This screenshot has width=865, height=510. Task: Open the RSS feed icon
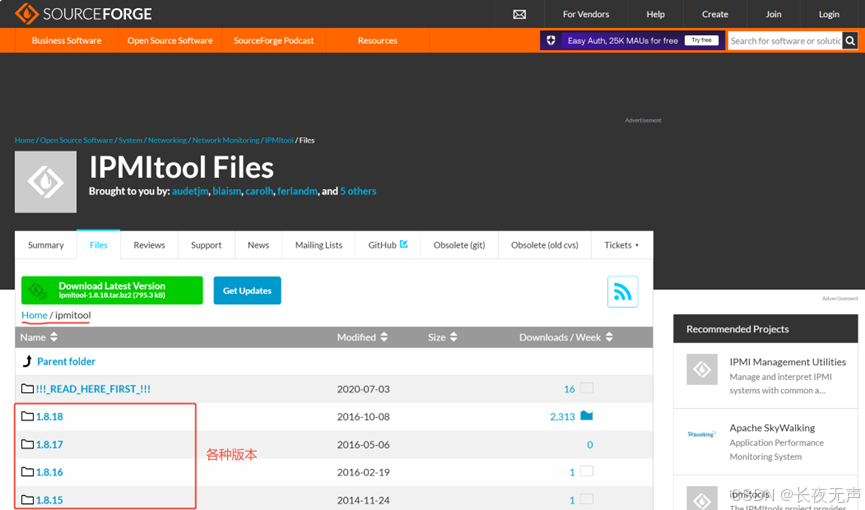point(623,291)
